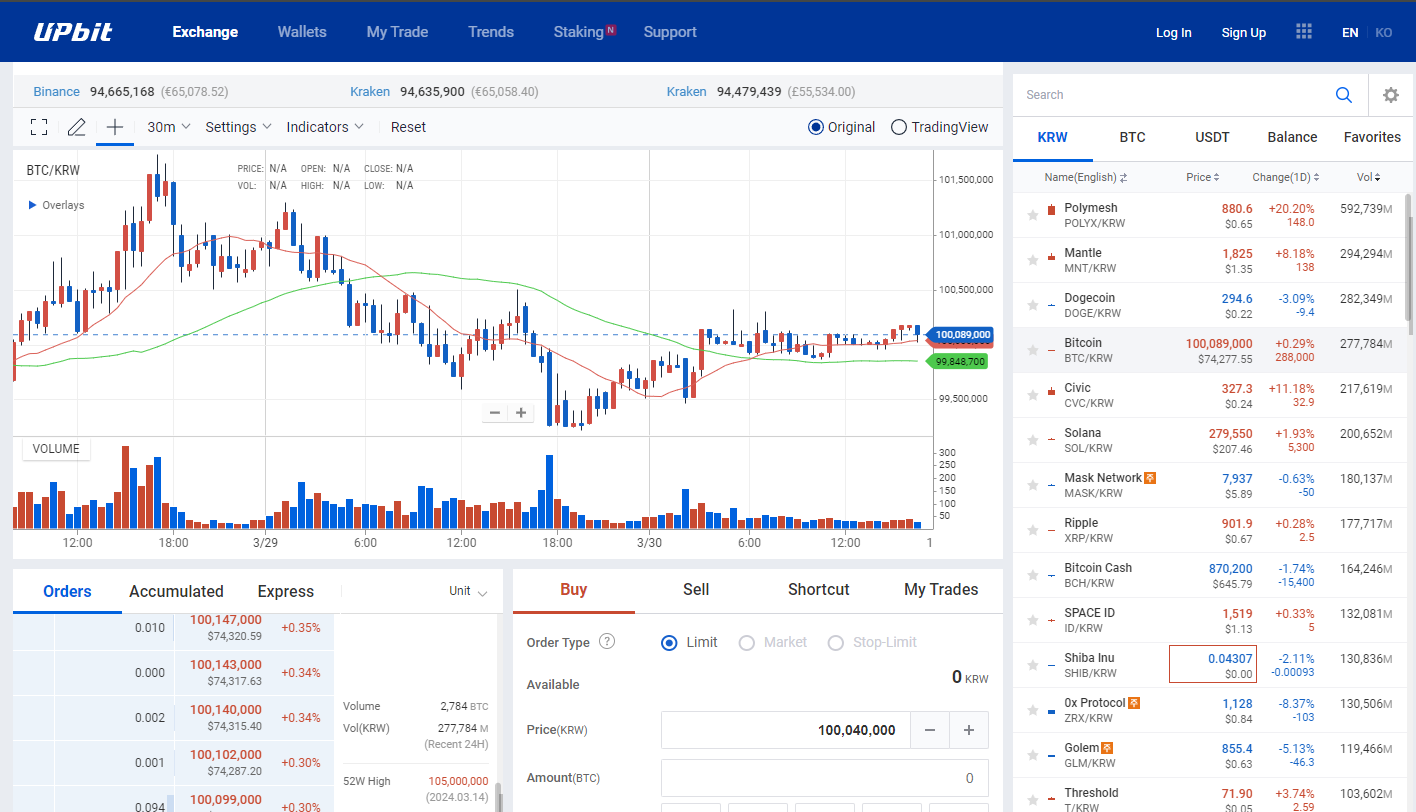Click the apps grid icon in top navigation
This screenshot has width=1416, height=812.
(x=1303, y=31)
